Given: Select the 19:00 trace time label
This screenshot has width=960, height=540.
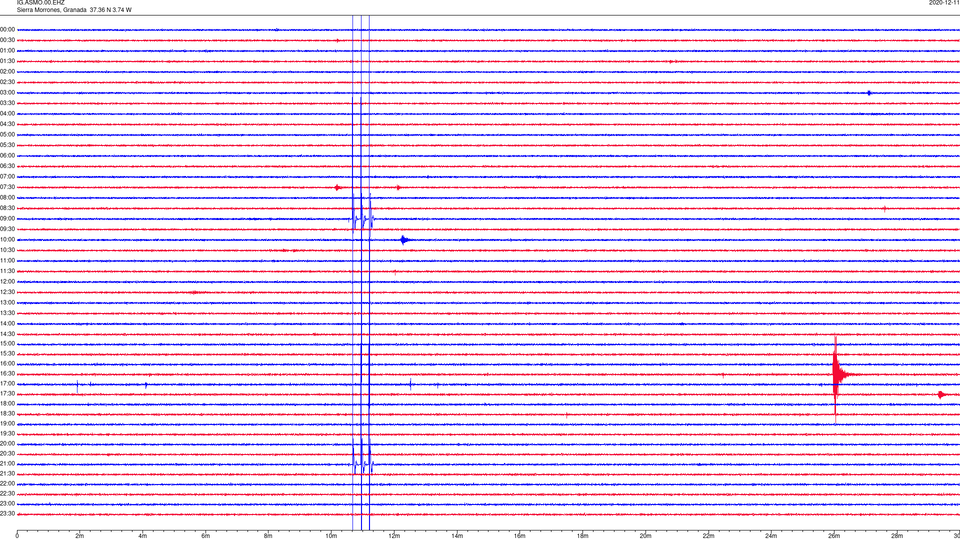Looking at the screenshot, I should (x=7, y=424).
